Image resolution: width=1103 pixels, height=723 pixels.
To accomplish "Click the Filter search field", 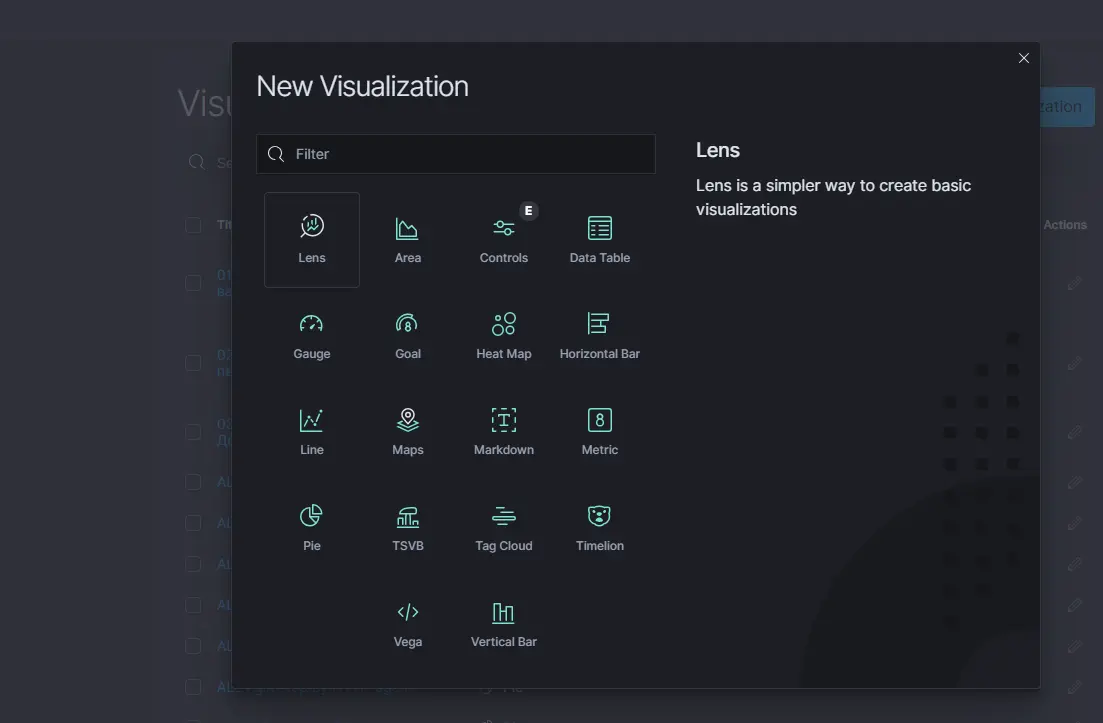I will [470, 154].
